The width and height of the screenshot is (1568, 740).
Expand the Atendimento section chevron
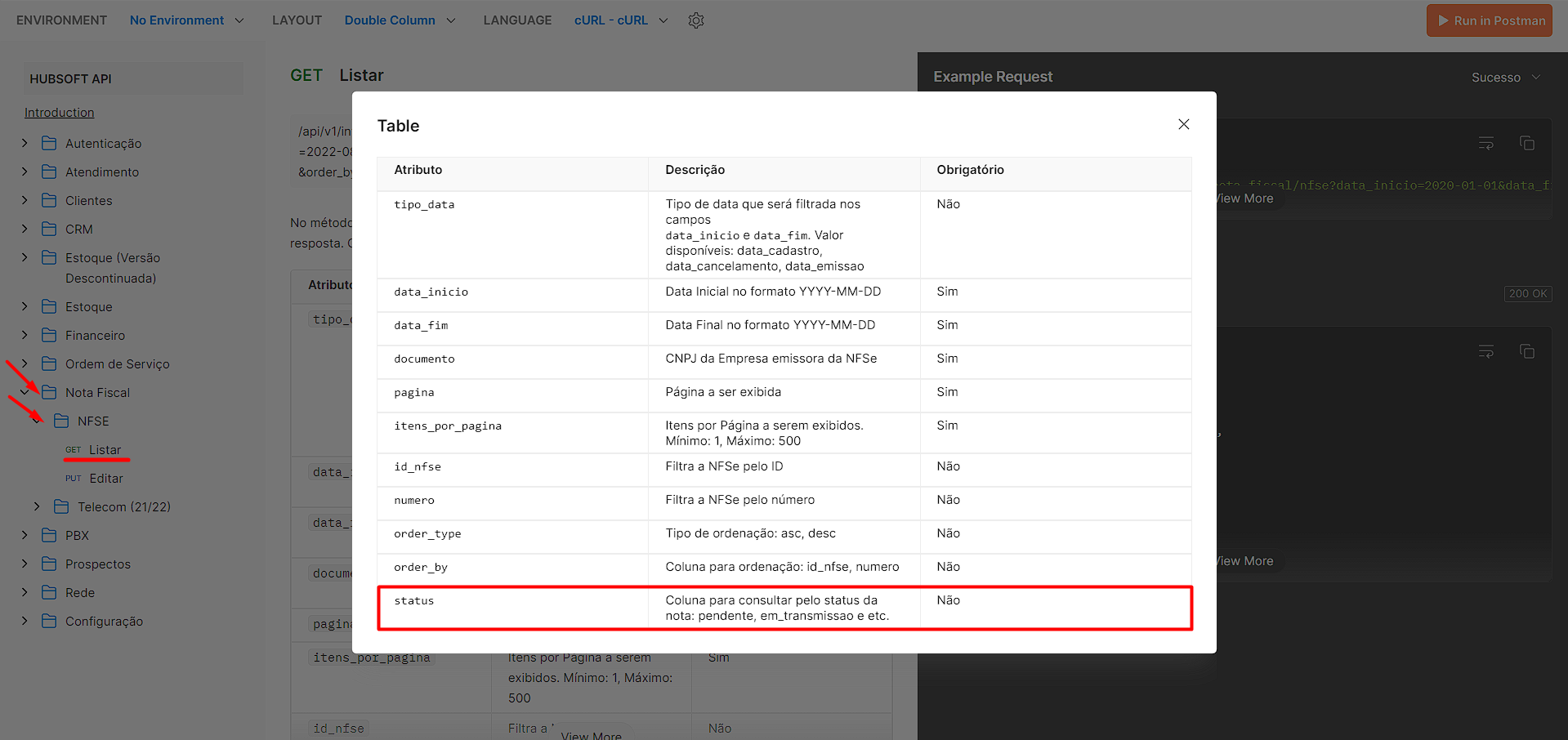click(x=25, y=172)
